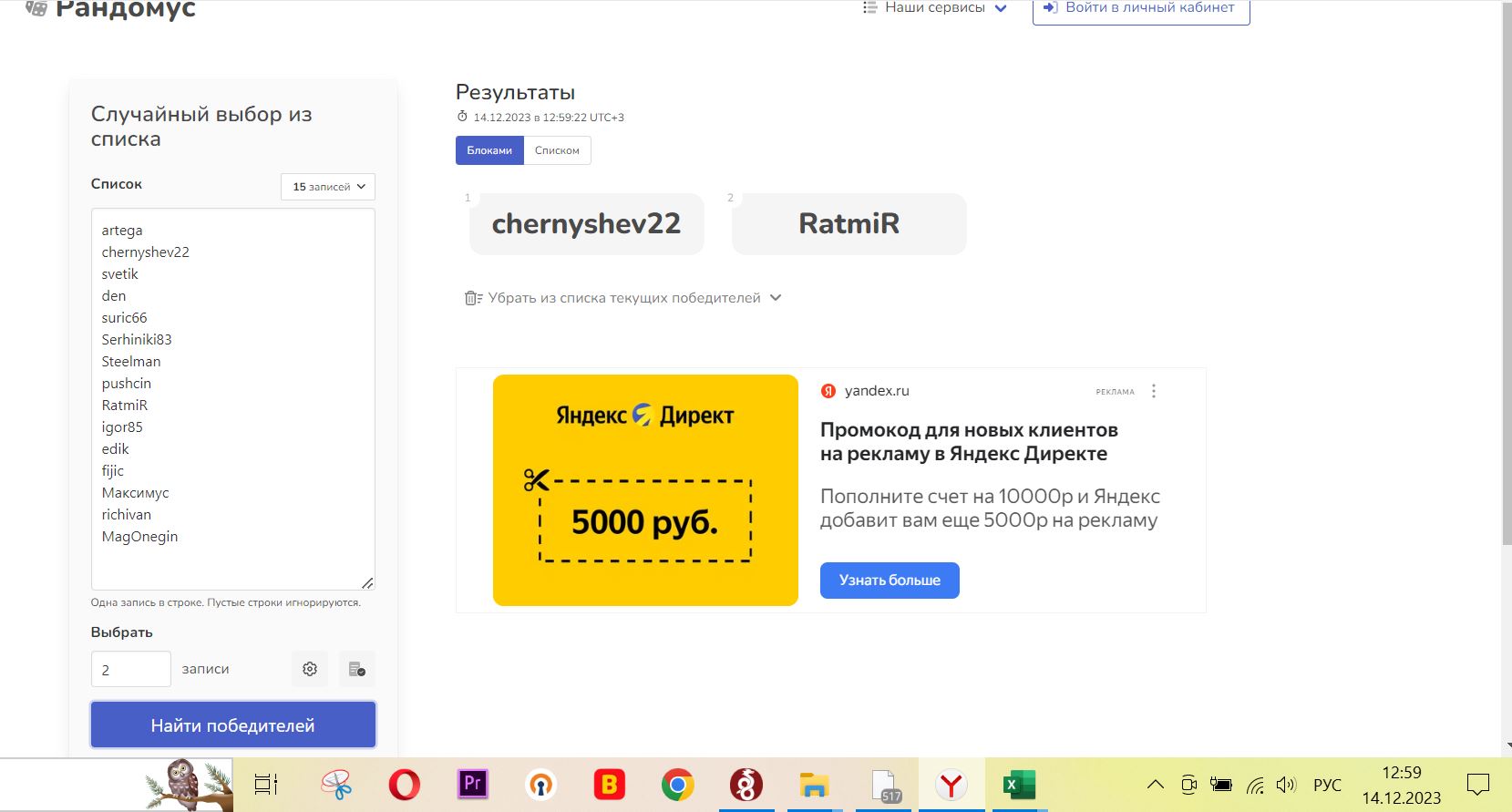Viewport: 1512px width, 812px height.
Task: Switch results view to Списком
Action: click(557, 150)
